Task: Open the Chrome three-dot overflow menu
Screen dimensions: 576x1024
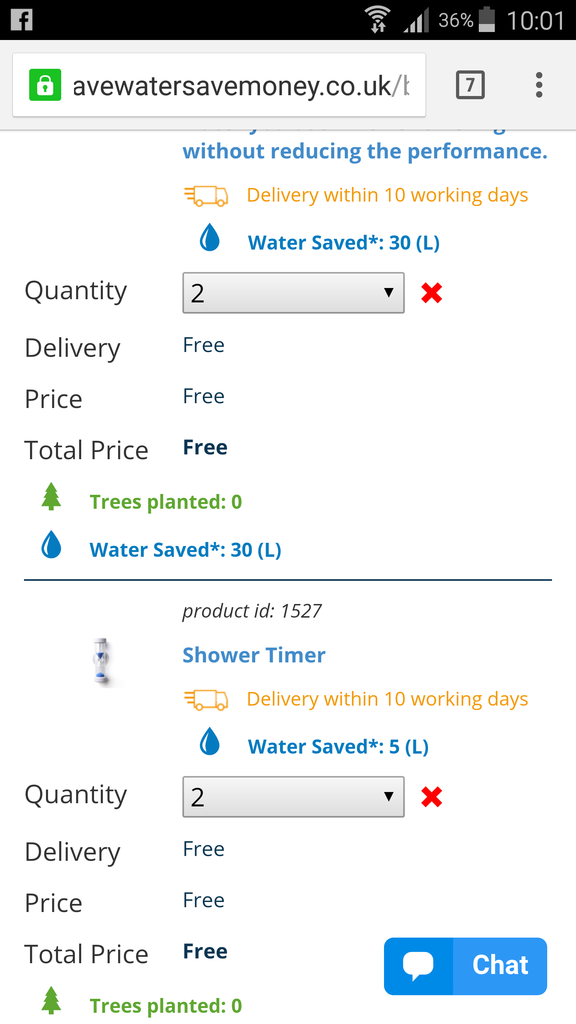Action: [x=539, y=85]
